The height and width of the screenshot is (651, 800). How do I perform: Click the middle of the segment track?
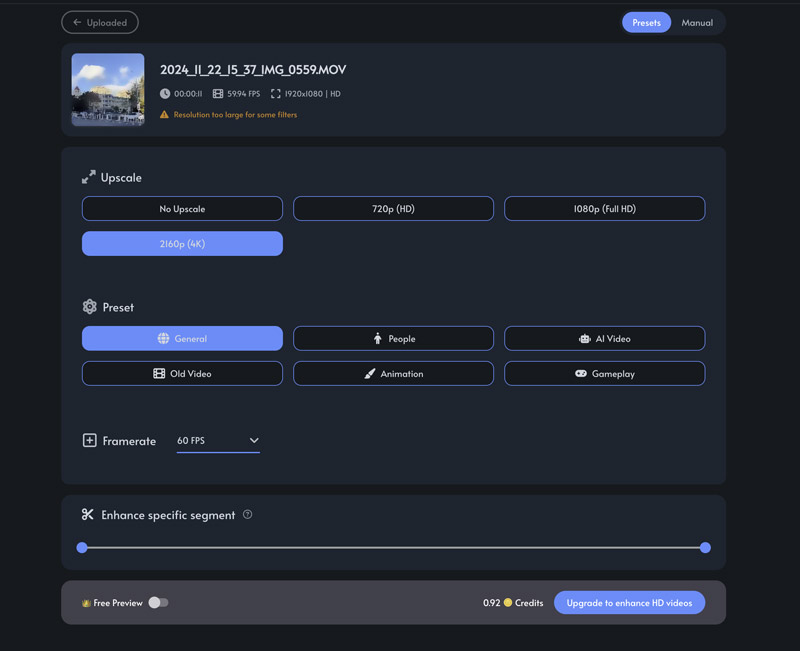point(393,547)
